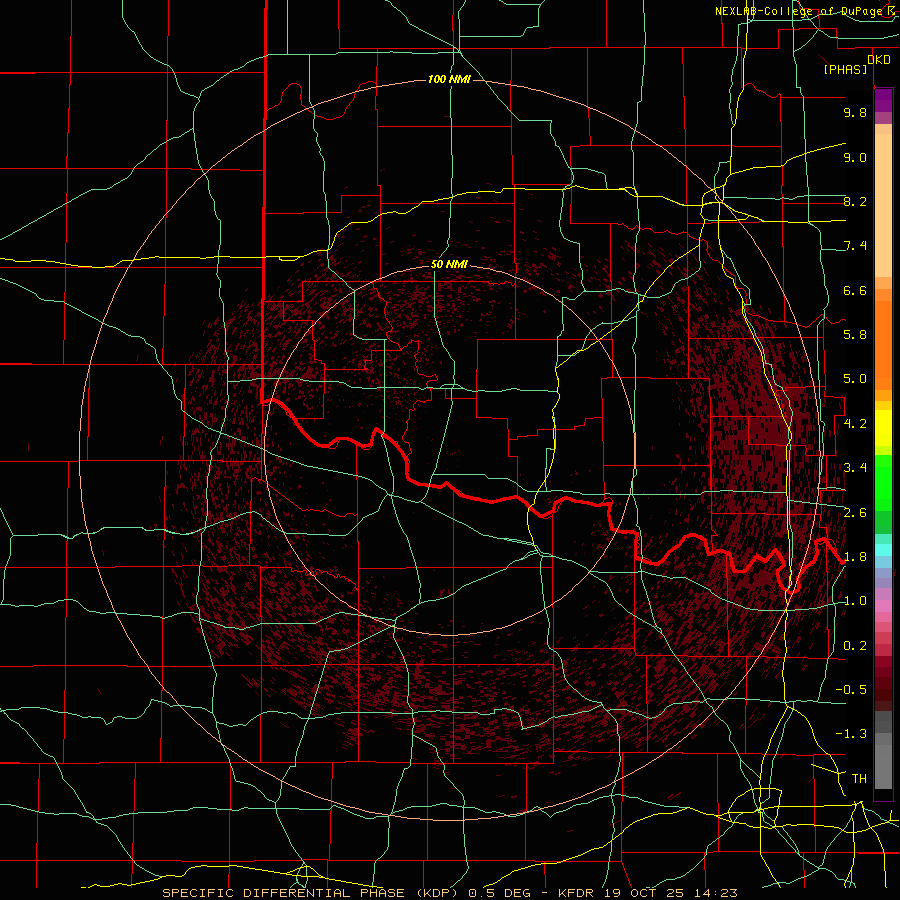Click the 6.6 scale value
This screenshot has width=900, height=900.
[x=855, y=290]
